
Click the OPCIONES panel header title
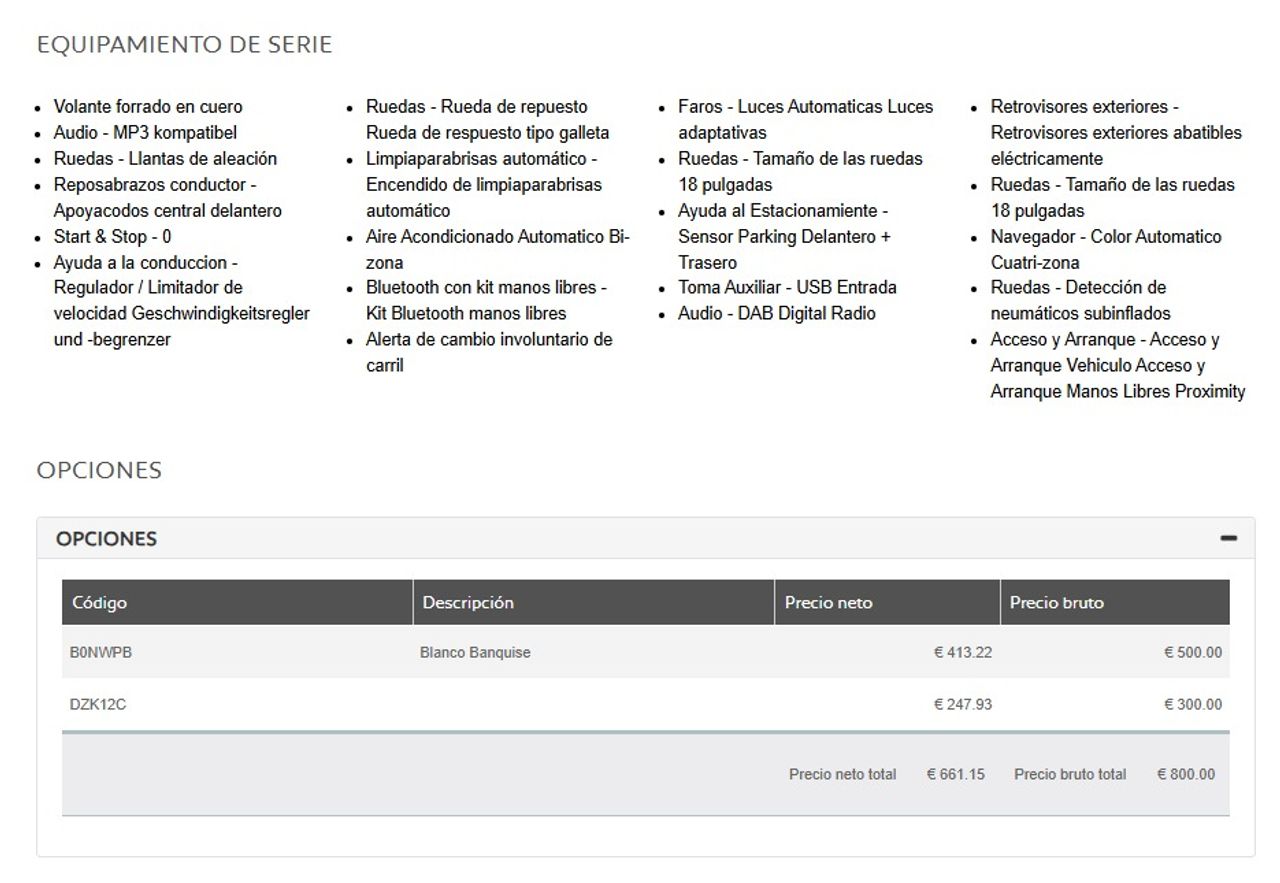tap(106, 538)
